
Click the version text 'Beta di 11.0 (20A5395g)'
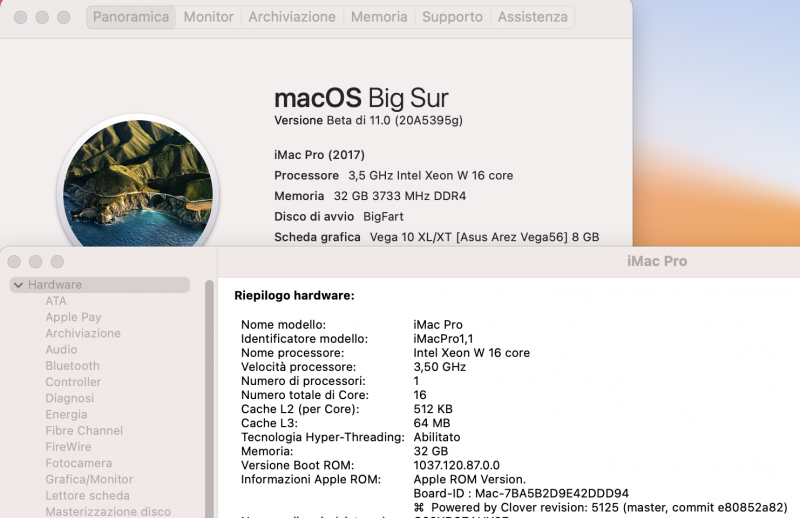point(394,120)
